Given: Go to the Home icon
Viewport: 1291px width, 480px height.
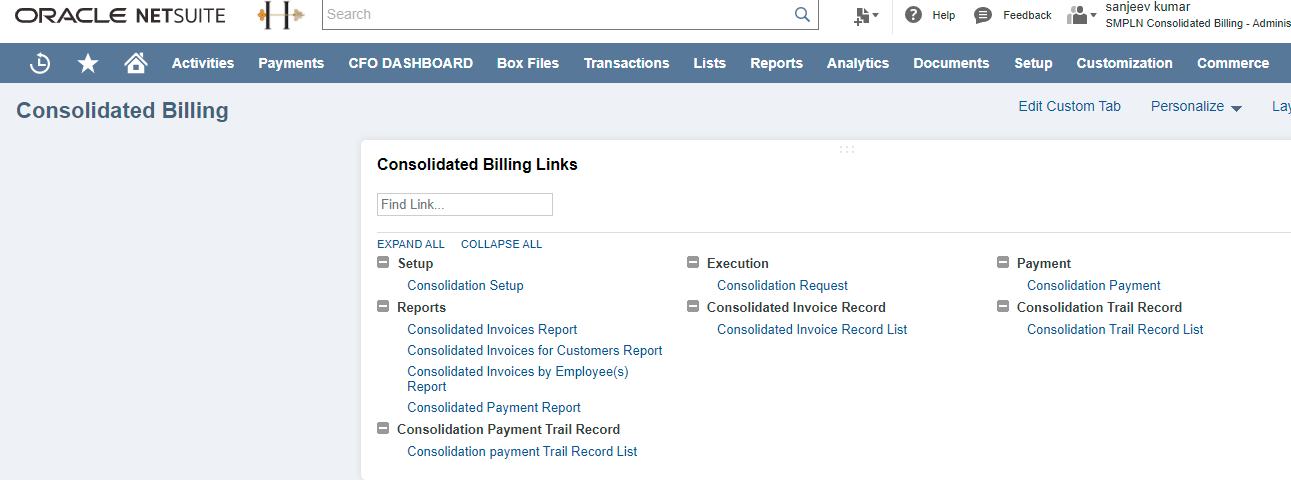Looking at the screenshot, I should pos(136,63).
